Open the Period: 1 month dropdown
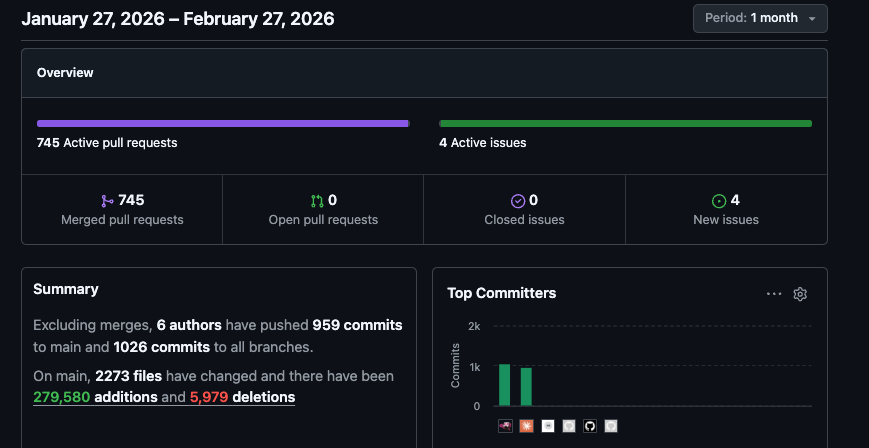Screen dimensions: 869x448 pyautogui.click(x=760, y=18)
